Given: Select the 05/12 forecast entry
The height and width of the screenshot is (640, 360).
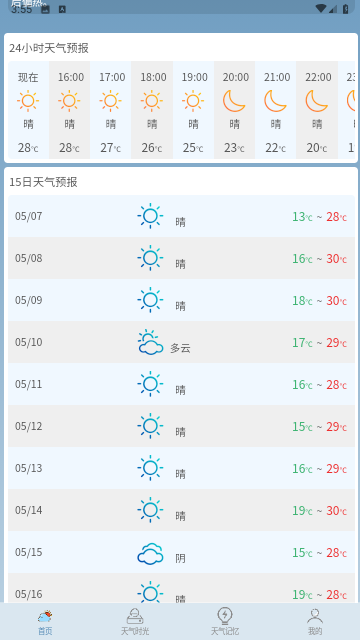Looking at the screenshot, I should pyautogui.click(x=181, y=426).
